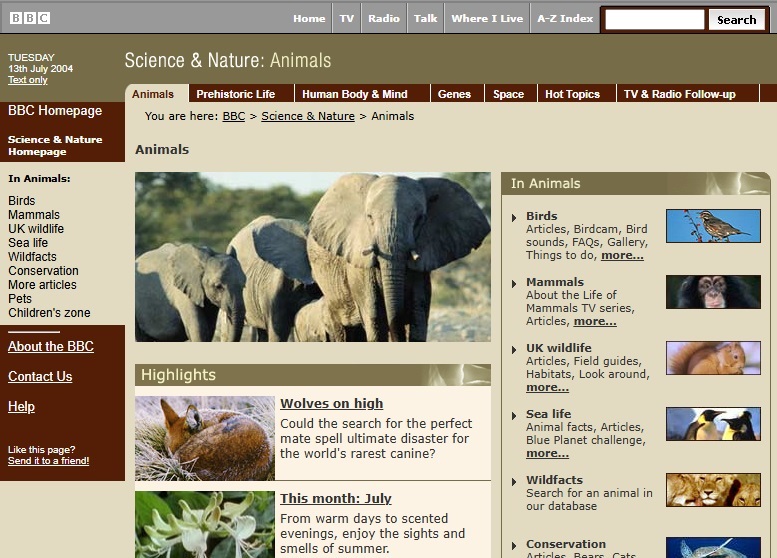
Task: Click the chimpanzee Mammals thumbnail
Action: pos(713,292)
